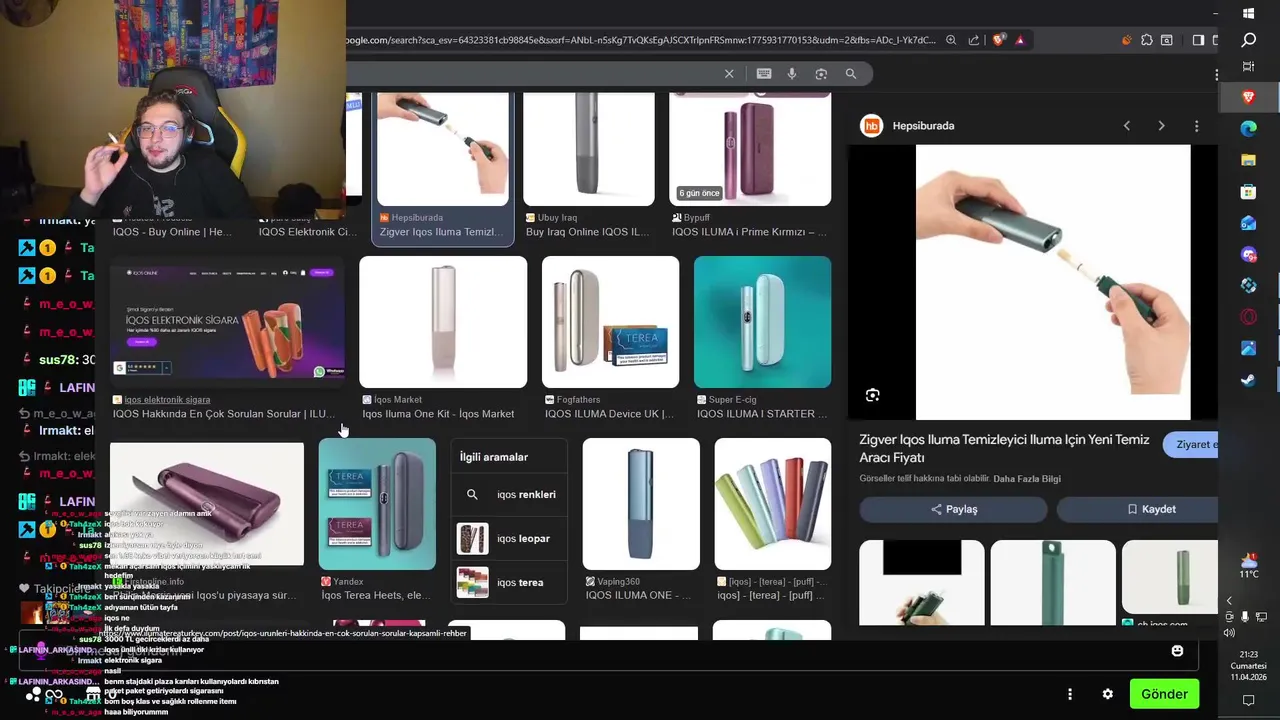Image resolution: width=1280 pixels, height=720 pixels.
Task: Select 'iqos terea' related search
Action: [x=509, y=582]
